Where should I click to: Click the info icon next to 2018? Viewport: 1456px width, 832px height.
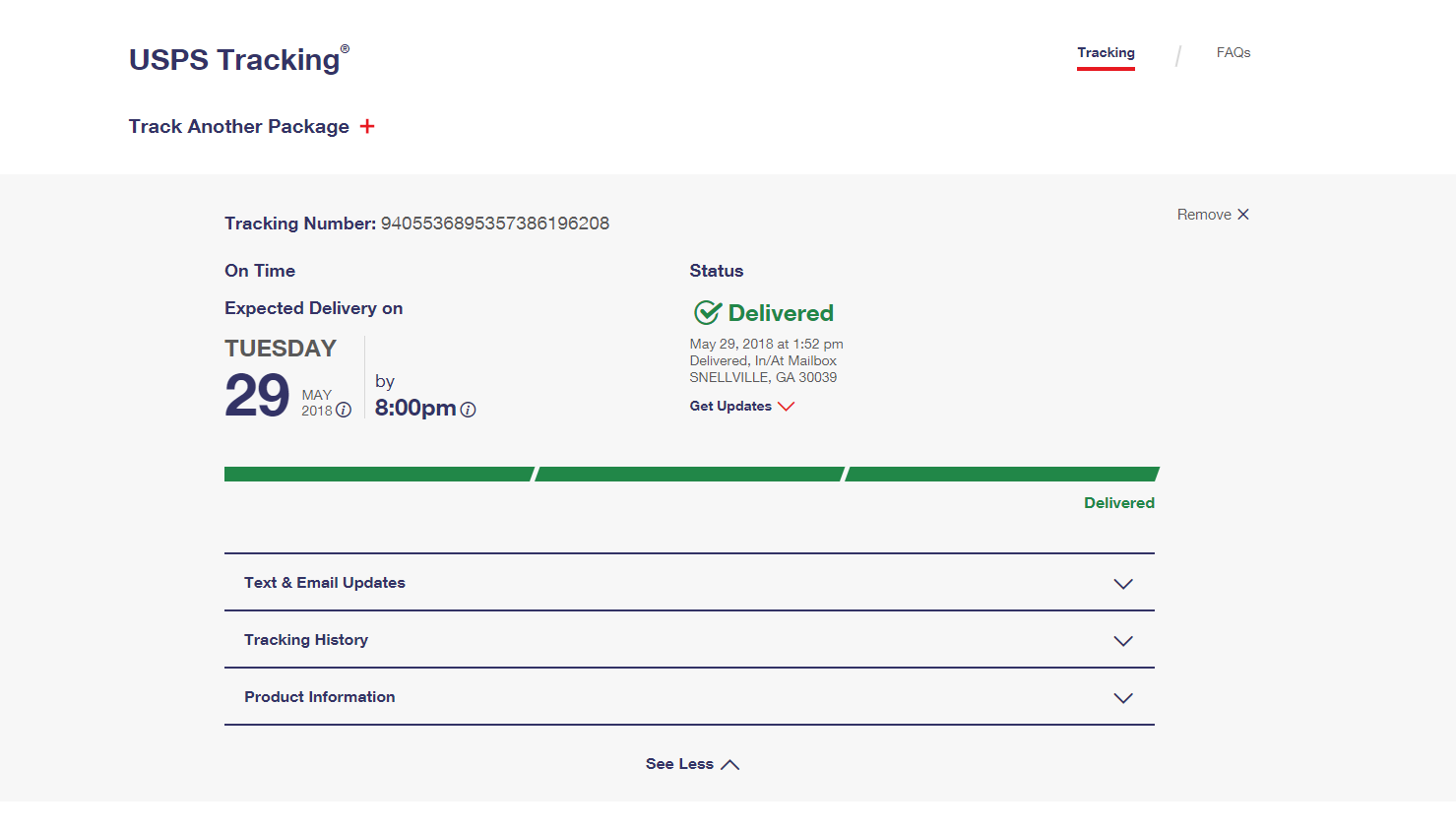[344, 411]
